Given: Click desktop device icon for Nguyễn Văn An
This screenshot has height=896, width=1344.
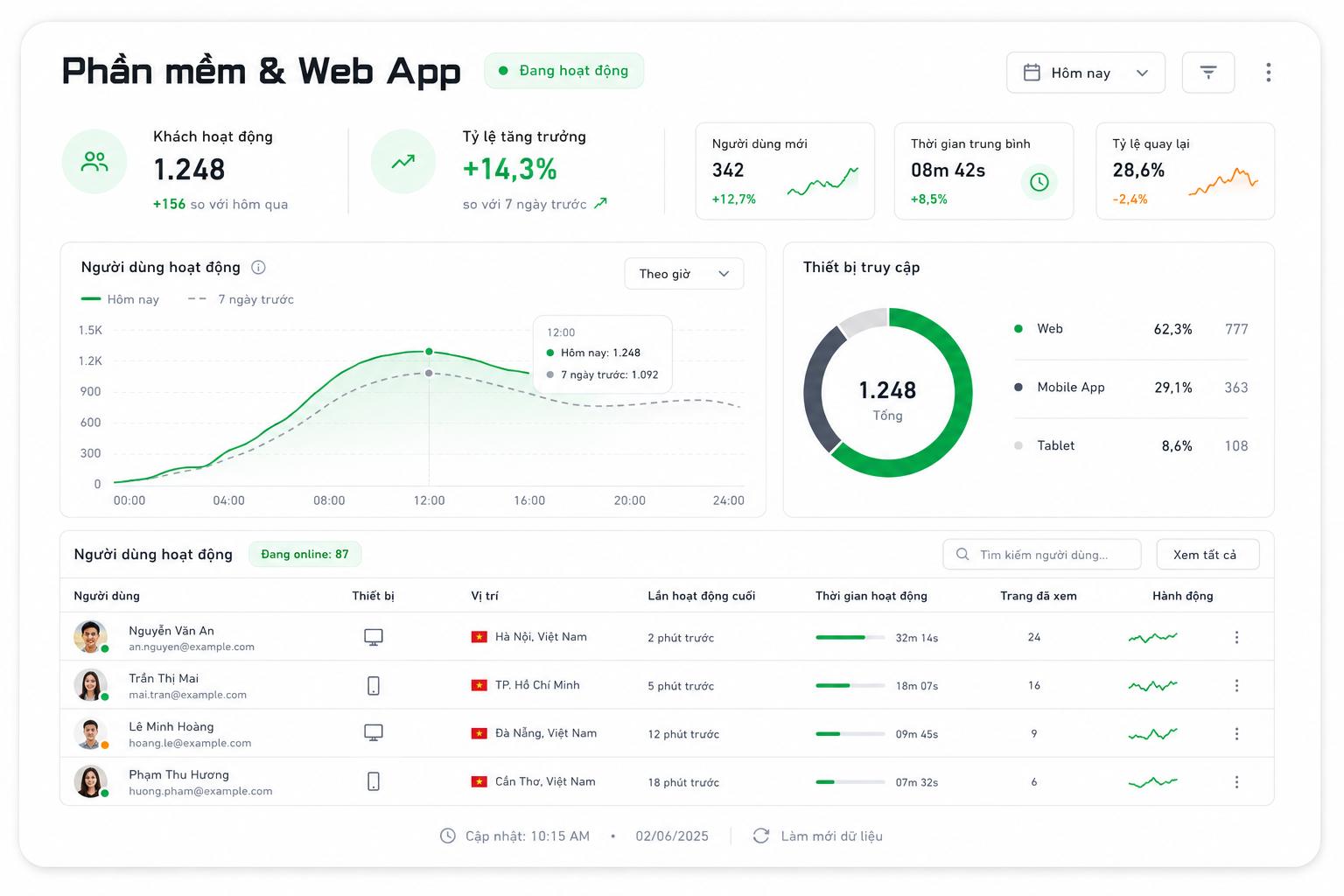Looking at the screenshot, I should pyautogui.click(x=374, y=638).
